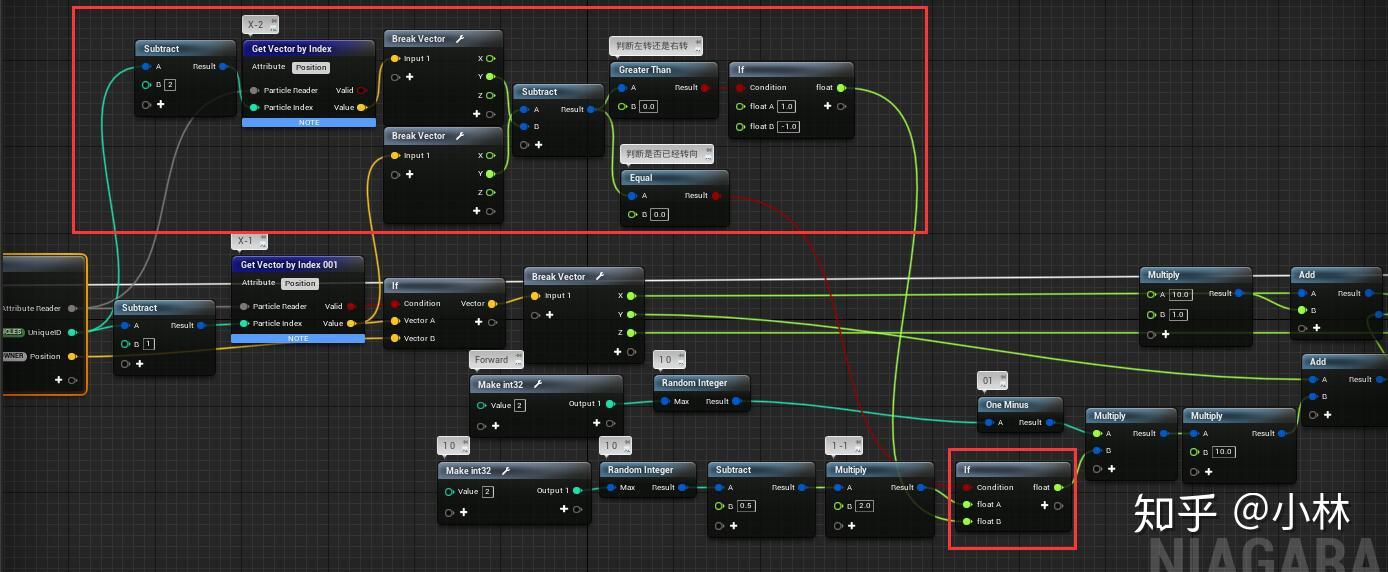Edit the B value 1 on the Subtract node
This screenshot has width=1388, height=572.
148,344
